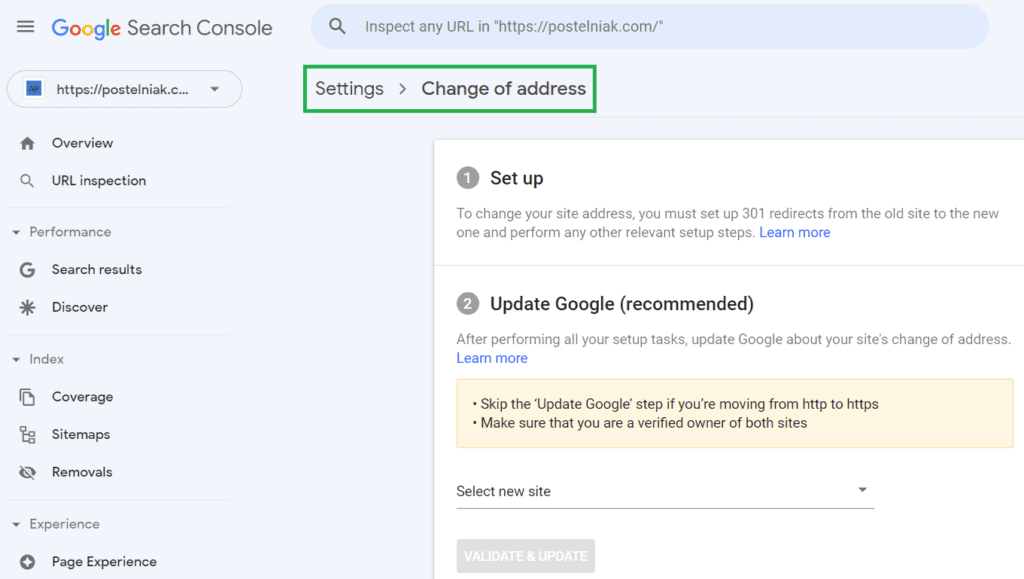
Task: Click the Update Google (recommended) heading
Action: (622, 304)
